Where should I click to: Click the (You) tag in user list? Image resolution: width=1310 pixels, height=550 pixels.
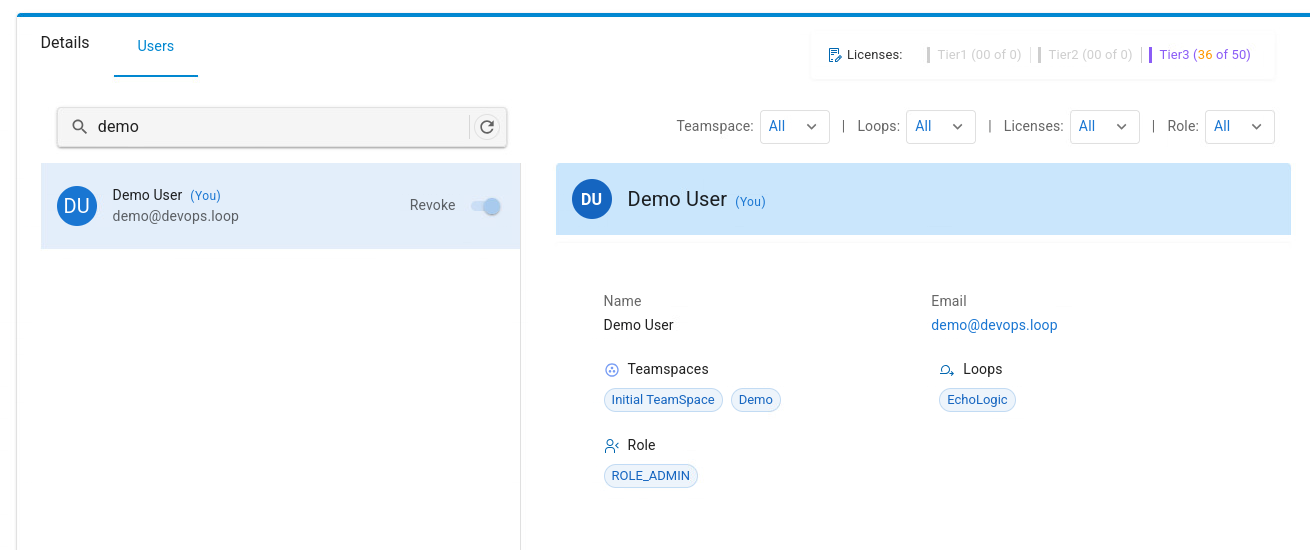[205, 196]
